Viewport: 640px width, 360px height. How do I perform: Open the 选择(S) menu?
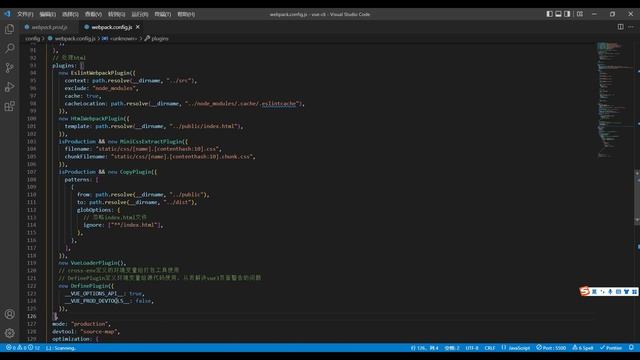70,14
